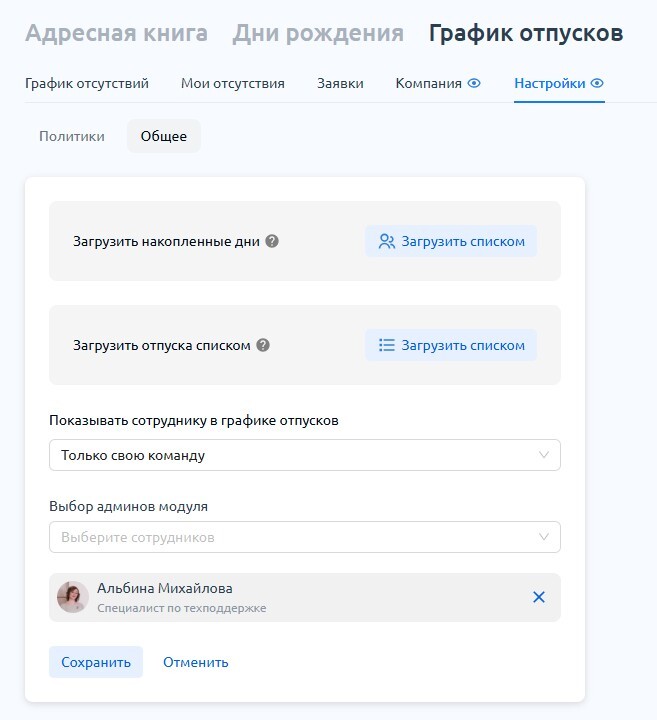Screen dimensions: 657x720
Task: Select the Общее sub-tab
Action: click(164, 136)
